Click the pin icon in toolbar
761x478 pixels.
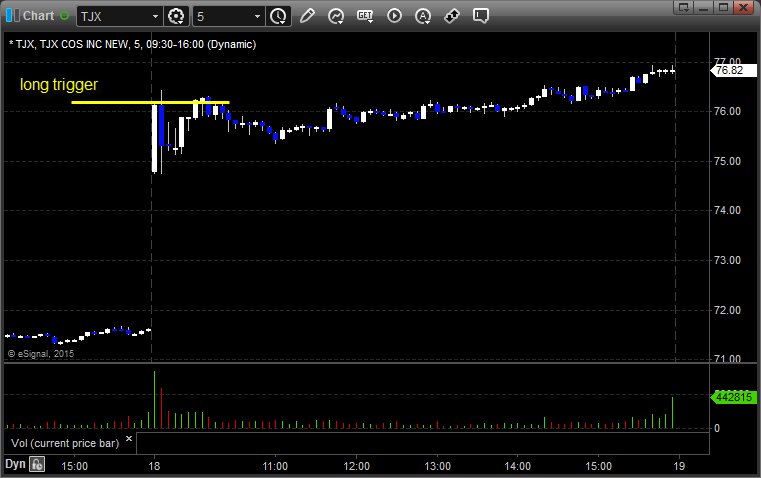[x=452, y=16]
